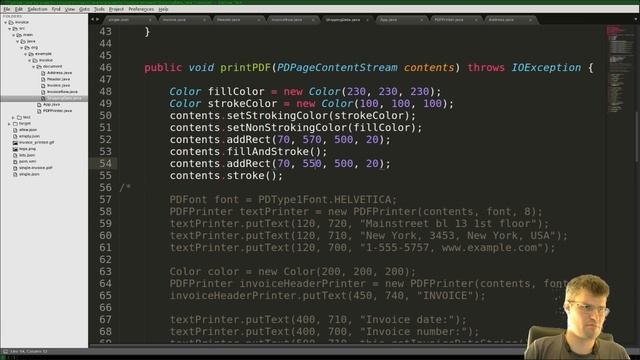
Task: Open the Project menu
Action: pos(116,9)
